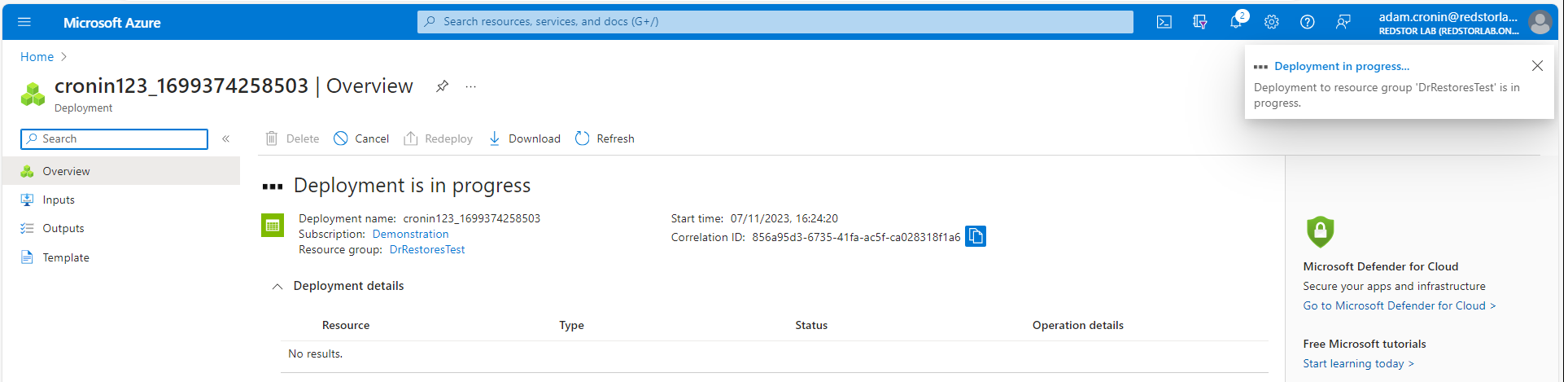
Task: Cancel the running deployment
Action: pyautogui.click(x=361, y=138)
